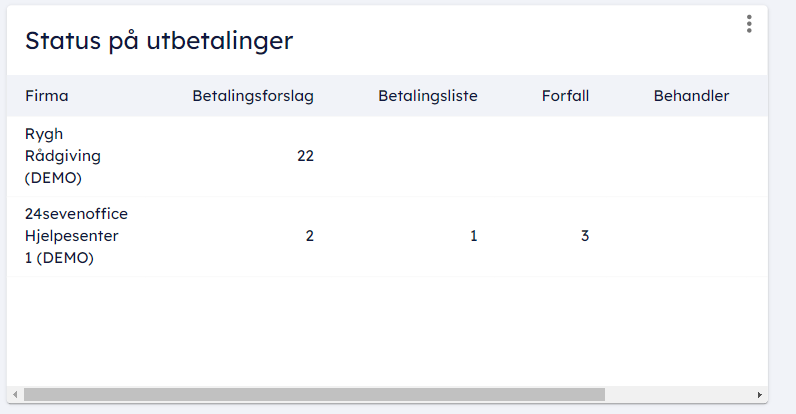Select the 24sevenoffice Hjelpesenter 1 (DEMO) firm
This screenshot has width=796, height=414.
click(76, 236)
